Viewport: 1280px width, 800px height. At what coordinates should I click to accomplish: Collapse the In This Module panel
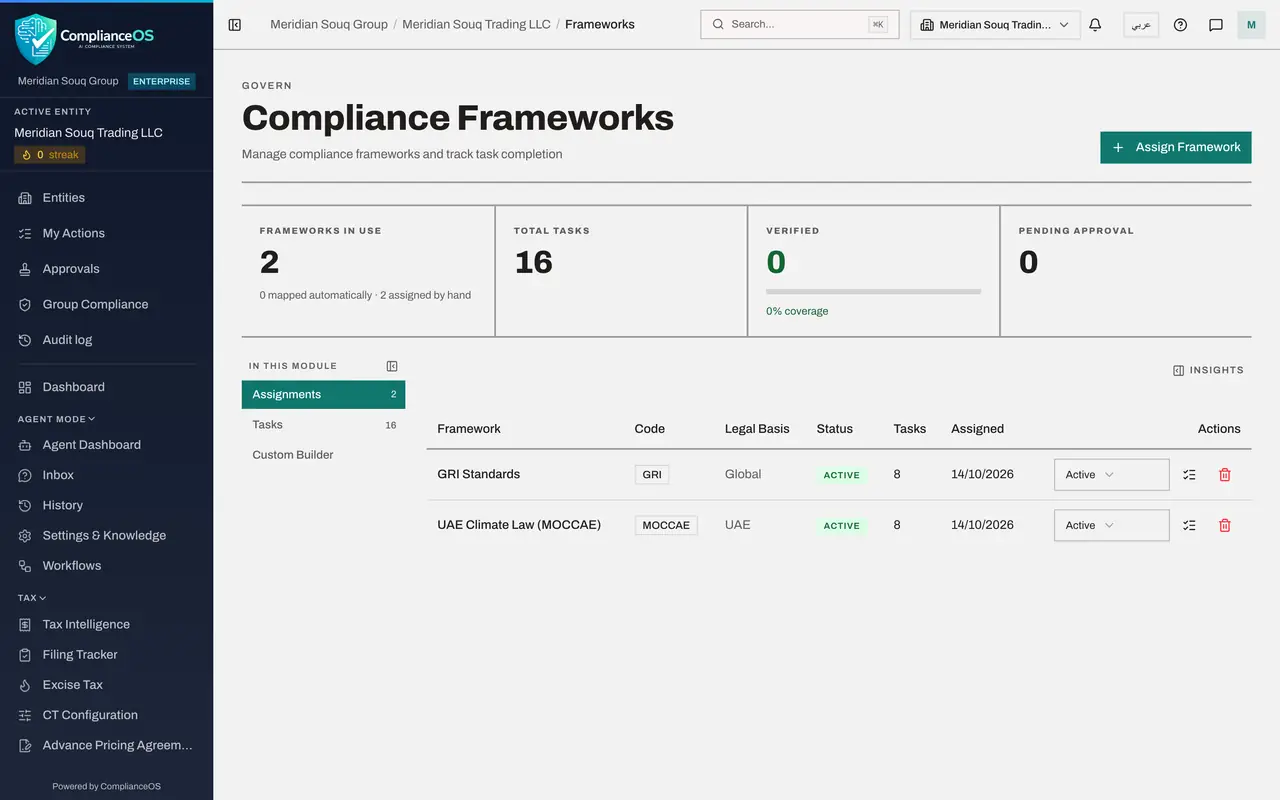392,366
